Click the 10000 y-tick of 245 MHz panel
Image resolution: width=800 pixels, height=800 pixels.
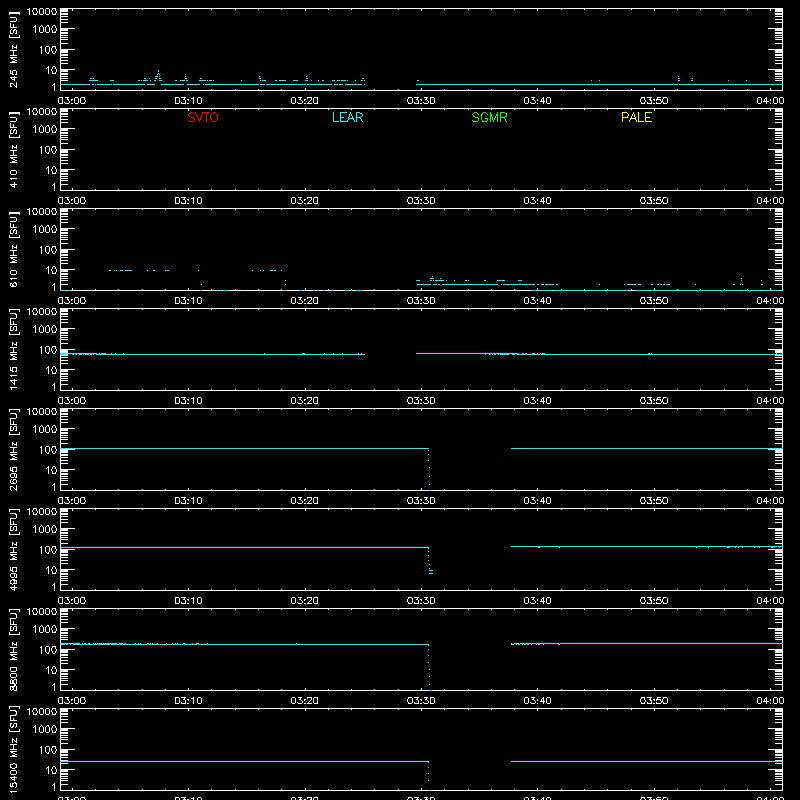tap(42, 12)
